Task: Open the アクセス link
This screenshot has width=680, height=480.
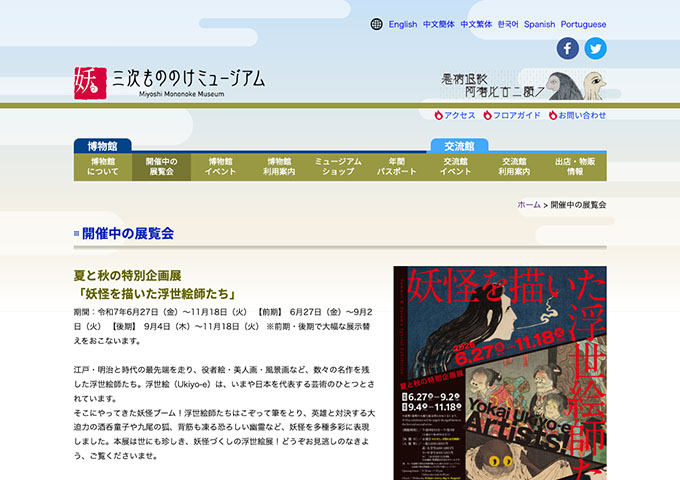Action: 459,115
